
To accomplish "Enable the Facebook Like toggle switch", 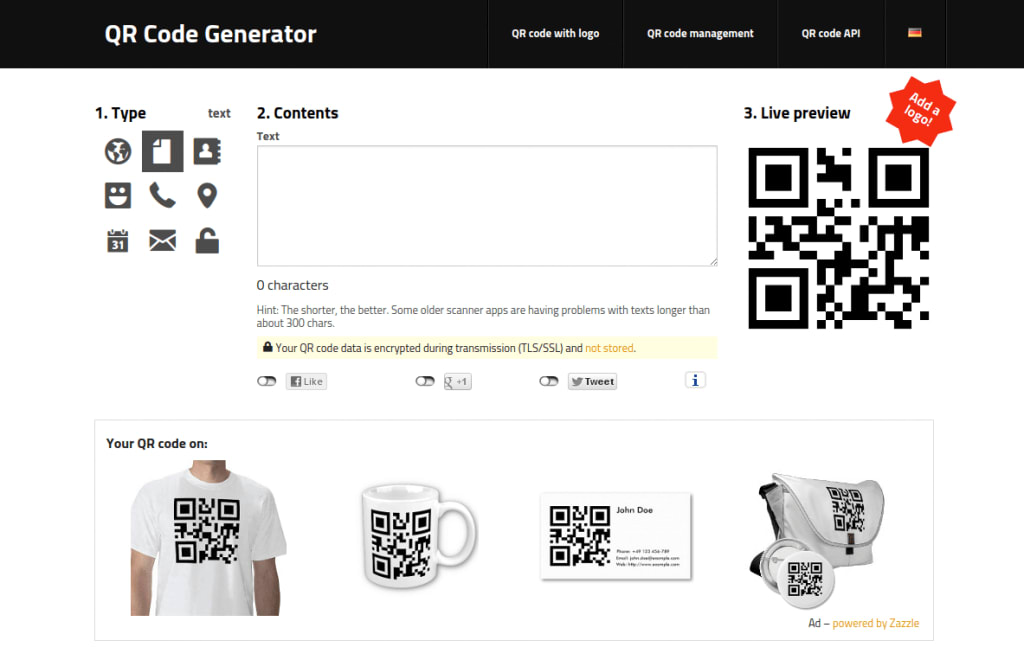I will click(266, 381).
